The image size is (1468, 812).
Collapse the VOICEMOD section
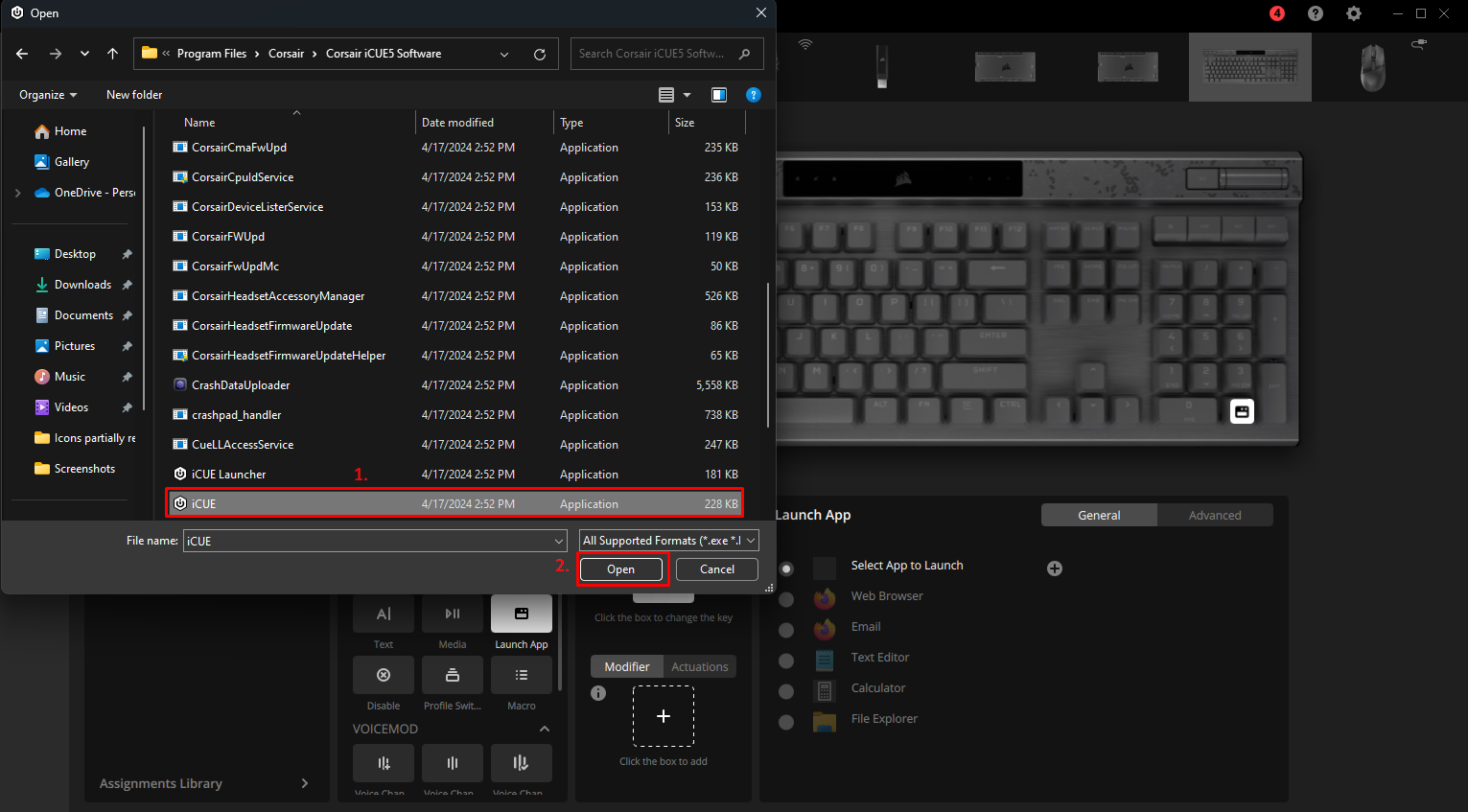[x=544, y=729]
